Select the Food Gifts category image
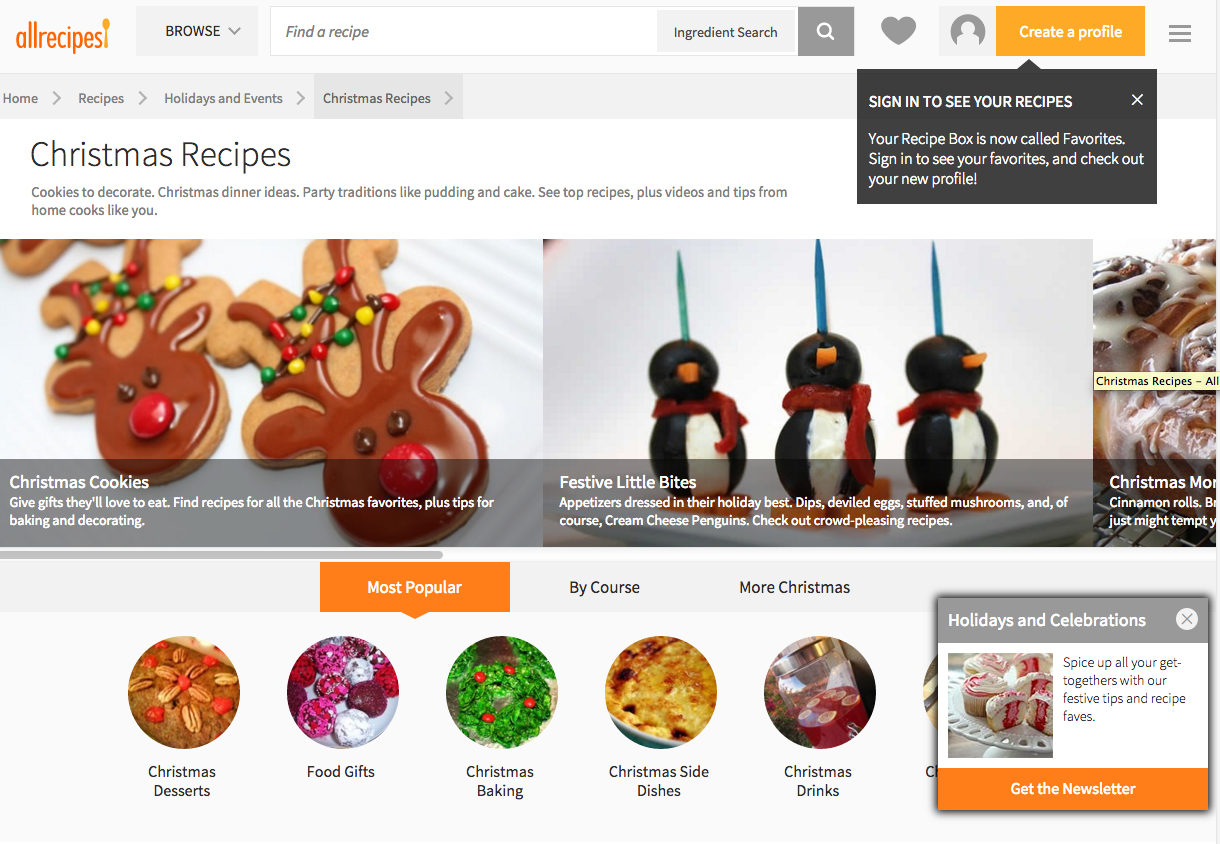Image resolution: width=1220 pixels, height=844 pixels. (x=342, y=692)
